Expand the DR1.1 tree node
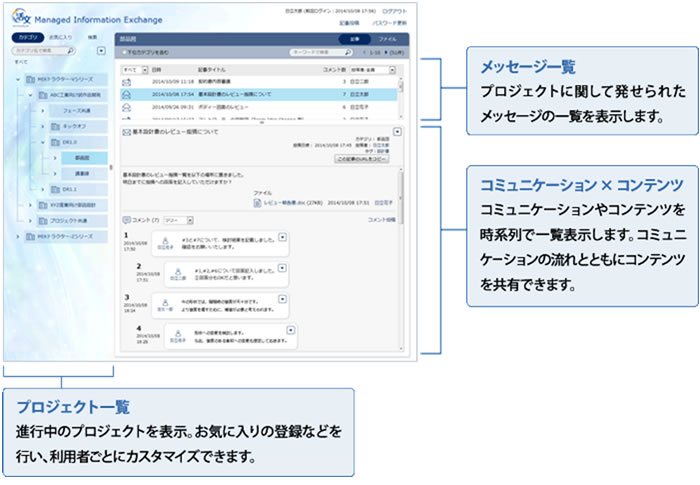Screen dimensions: 700x485 point(43,188)
